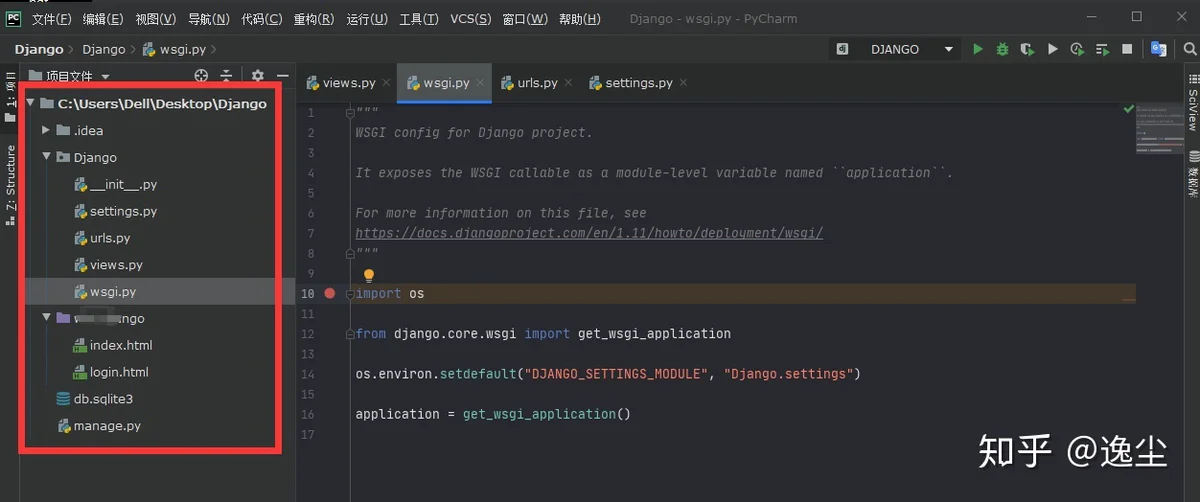Open the 重构(R) menu
Viewport: 1200px width, 502px height.
tap(314, 19)
